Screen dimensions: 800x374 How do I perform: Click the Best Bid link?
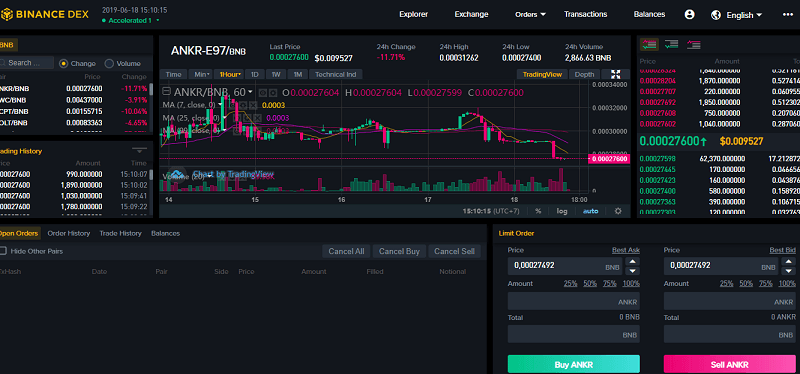[783, 250]
